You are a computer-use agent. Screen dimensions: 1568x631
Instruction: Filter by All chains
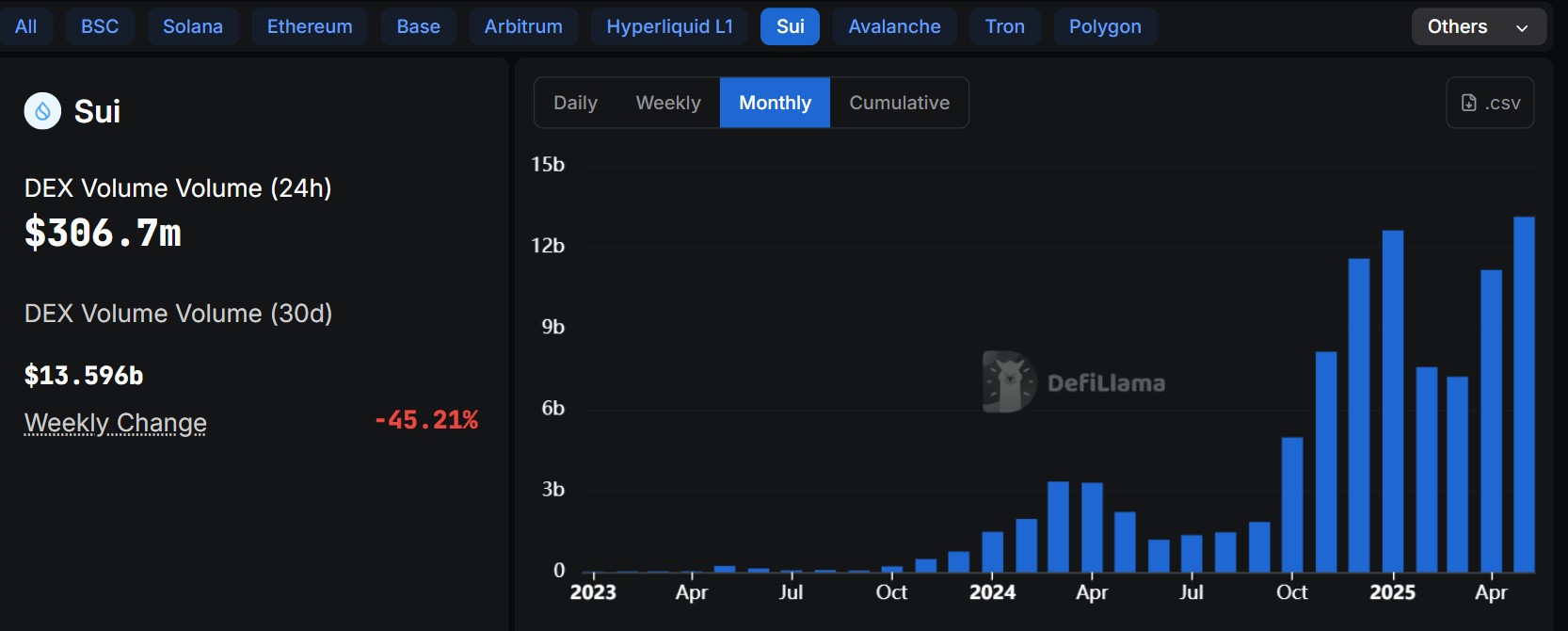coord(25,26)
